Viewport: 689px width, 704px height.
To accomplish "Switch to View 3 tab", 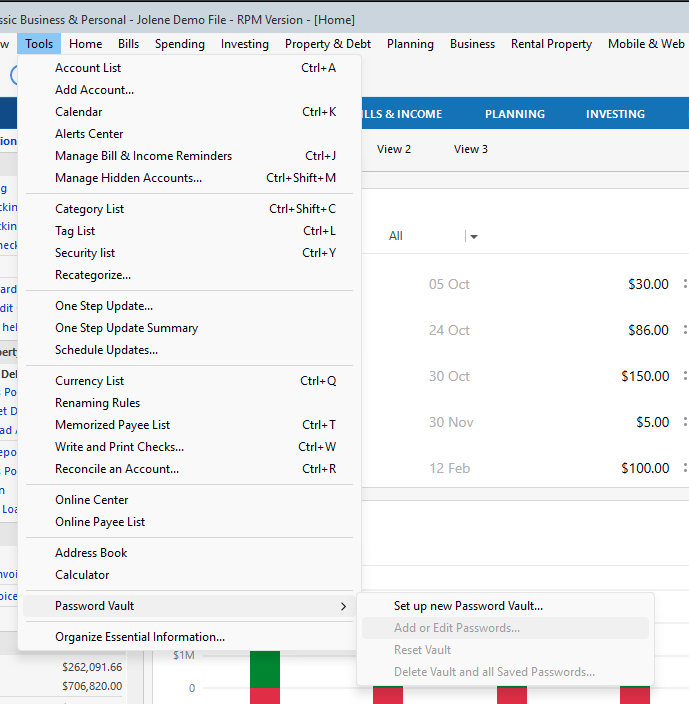I will click(470, 149).
